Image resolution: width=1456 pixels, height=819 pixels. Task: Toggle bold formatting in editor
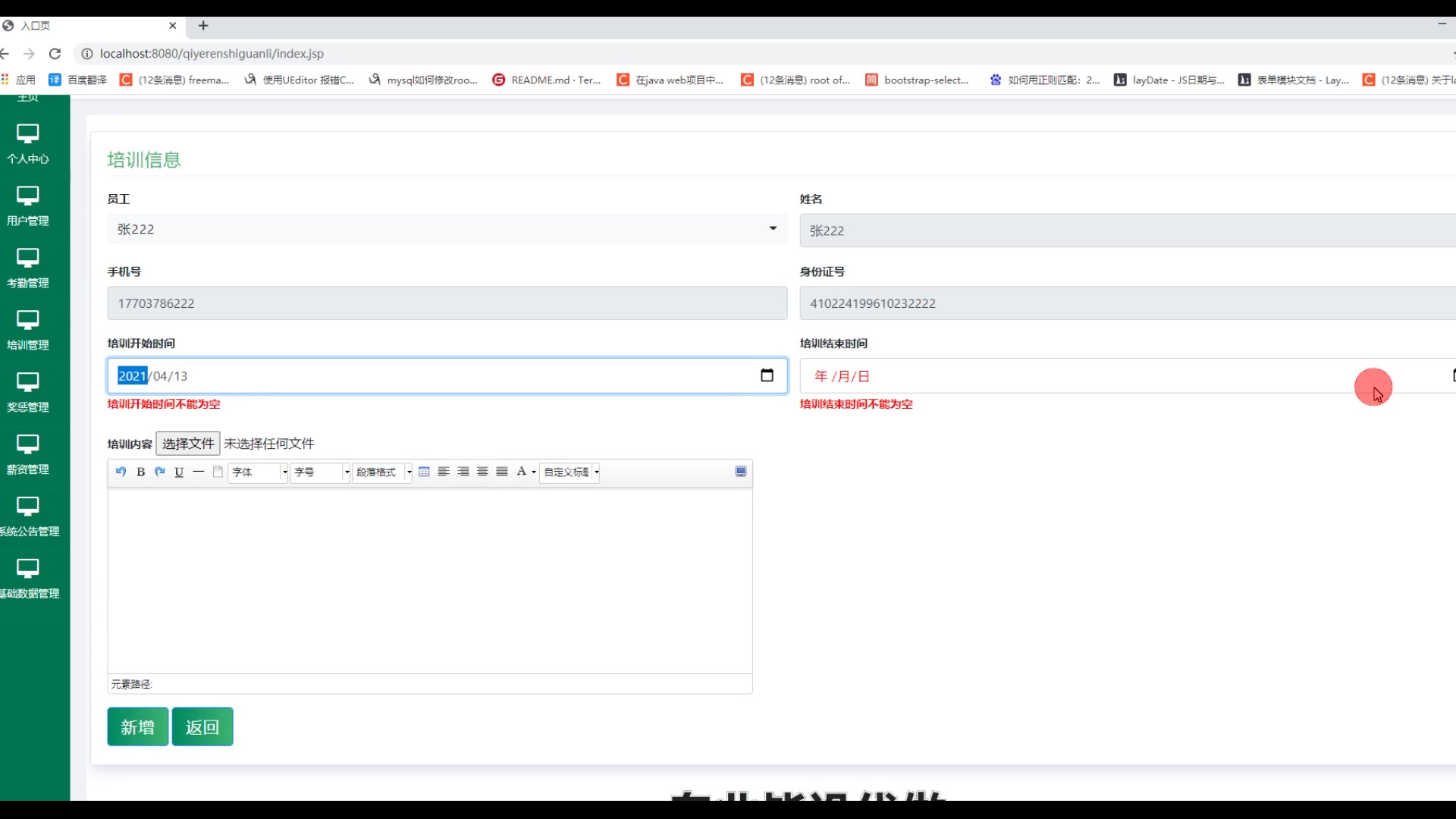click(140, 472)
